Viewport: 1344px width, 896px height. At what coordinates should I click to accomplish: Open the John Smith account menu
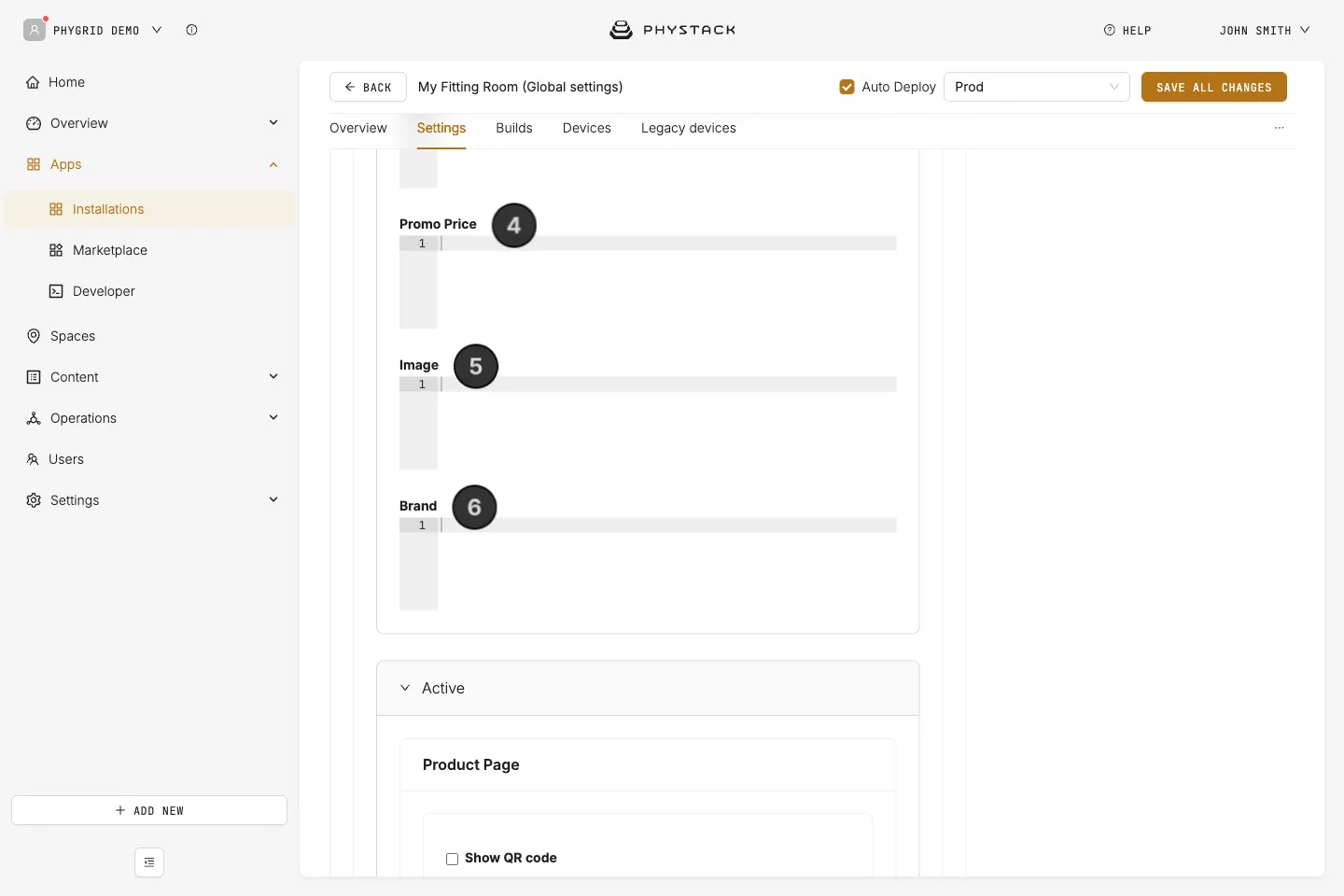point(1265,30)
